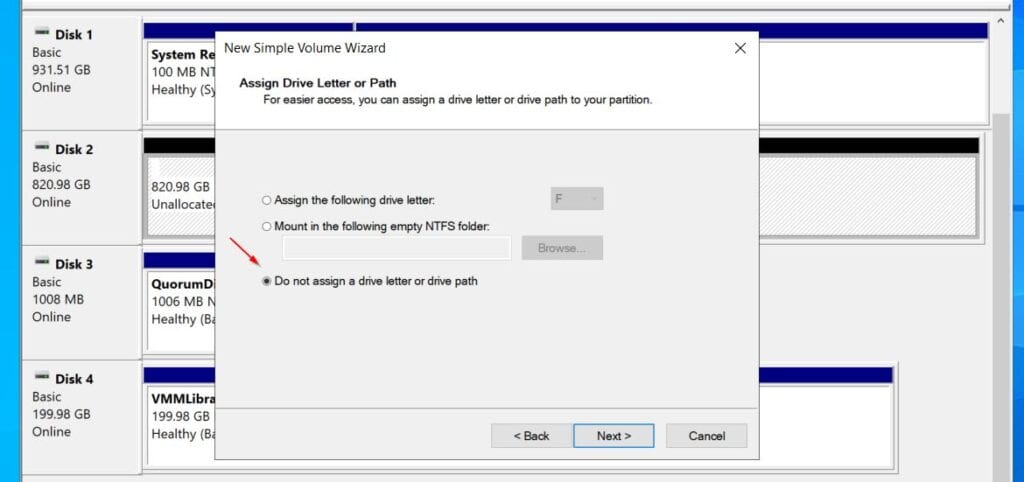Select the Disk 4 label in Disk Management
1024x482 pixels.
(74, 379)
